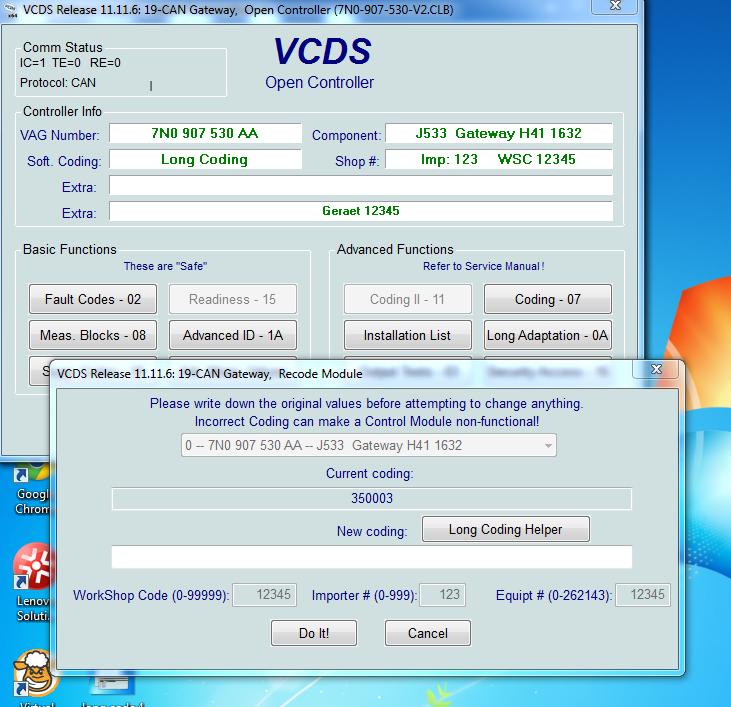Close the Open Controller window
731x707 pixels.
click(615, 6)
